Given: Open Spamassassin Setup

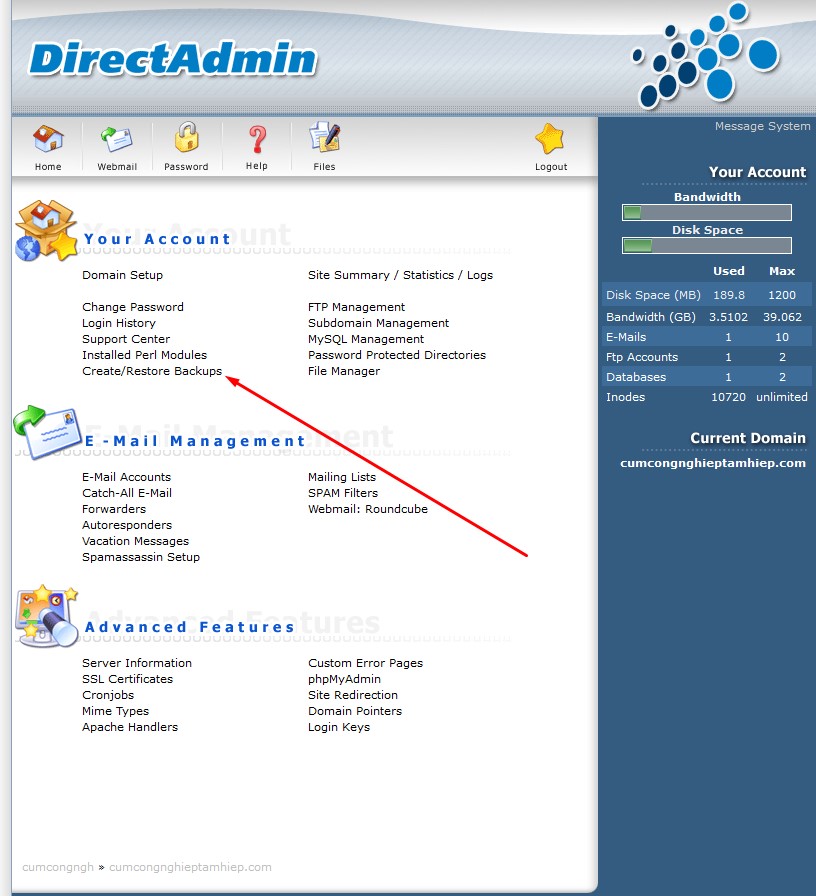Looking at the screenshot, I should click(140, 557).
